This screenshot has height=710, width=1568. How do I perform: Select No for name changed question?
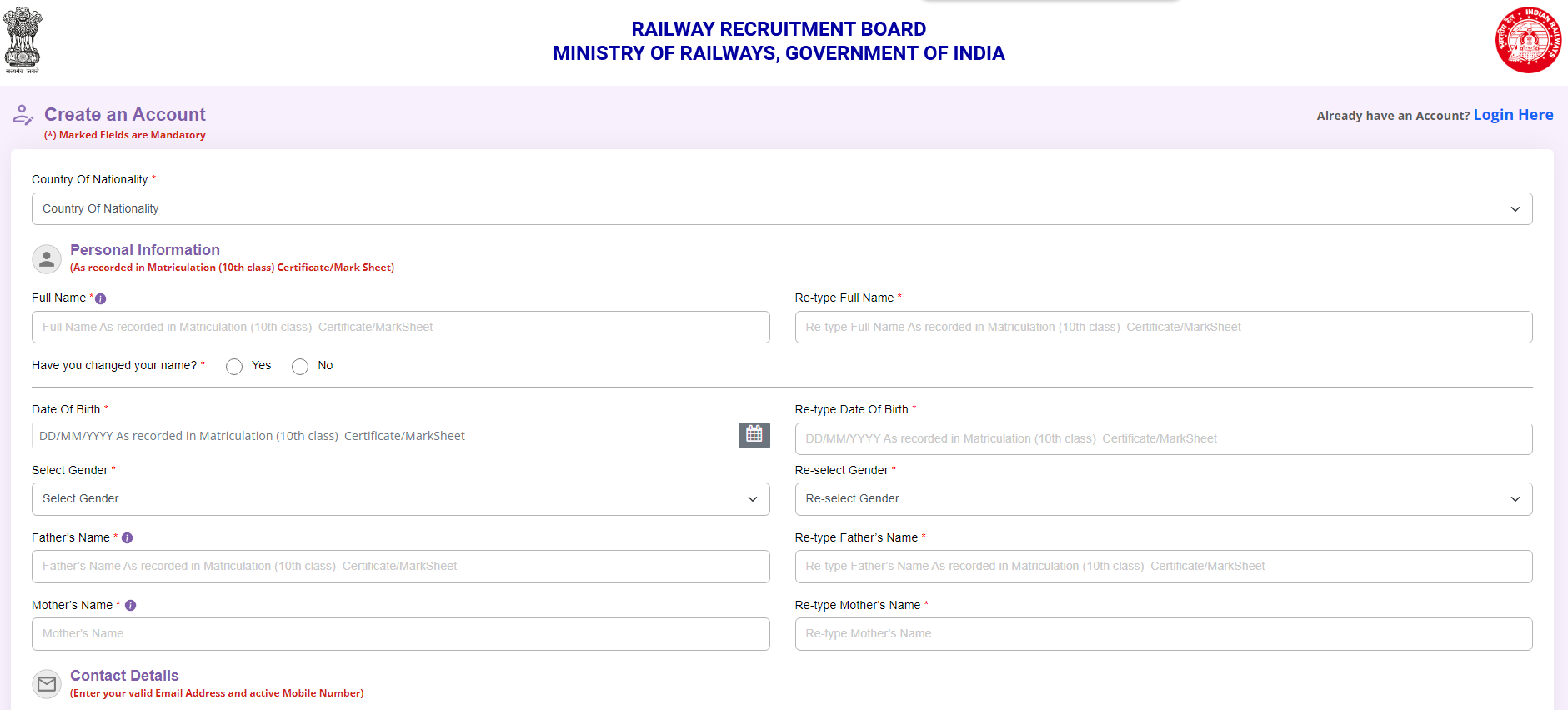click(300, 367)
